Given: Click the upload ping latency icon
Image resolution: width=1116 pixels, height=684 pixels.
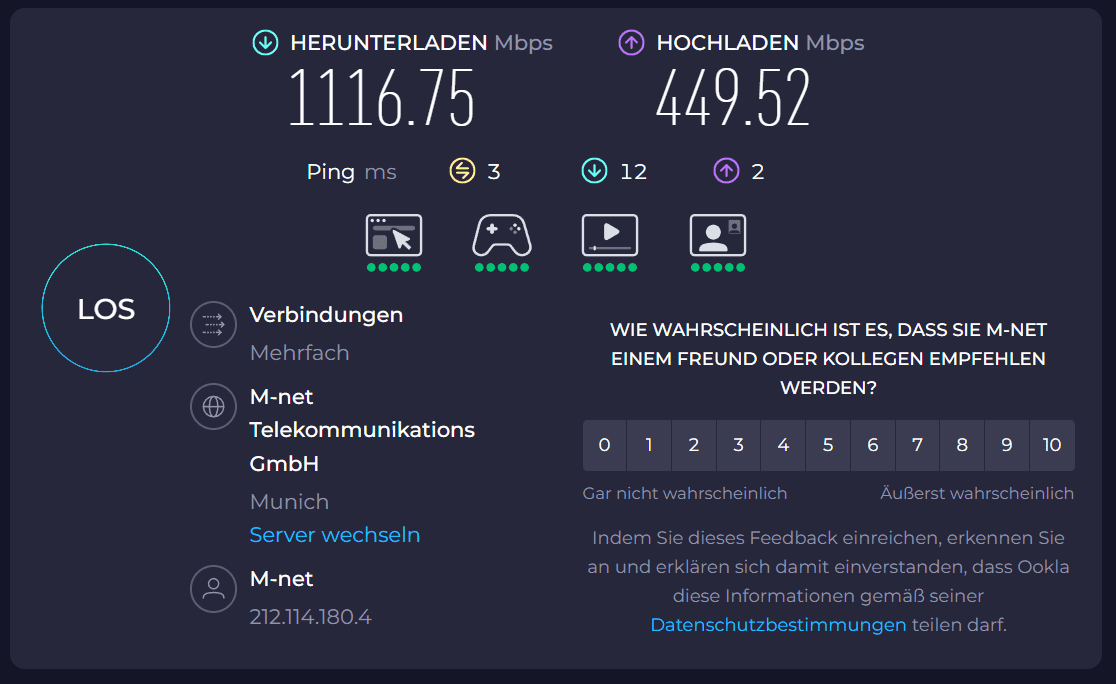Looking at the screenshot, I should tap(725, 172).
